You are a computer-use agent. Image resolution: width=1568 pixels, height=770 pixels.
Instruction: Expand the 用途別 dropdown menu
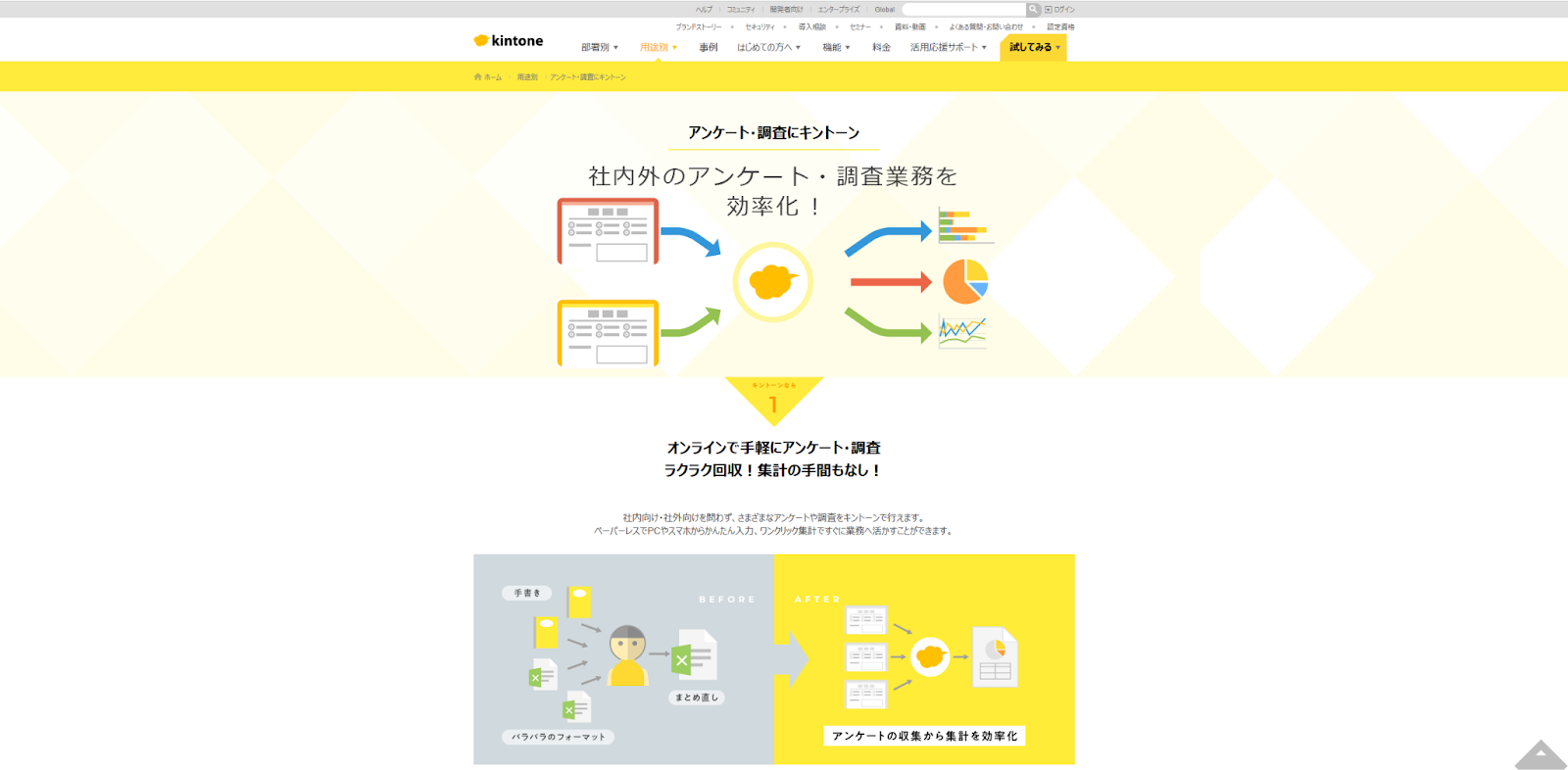[658, 47]
